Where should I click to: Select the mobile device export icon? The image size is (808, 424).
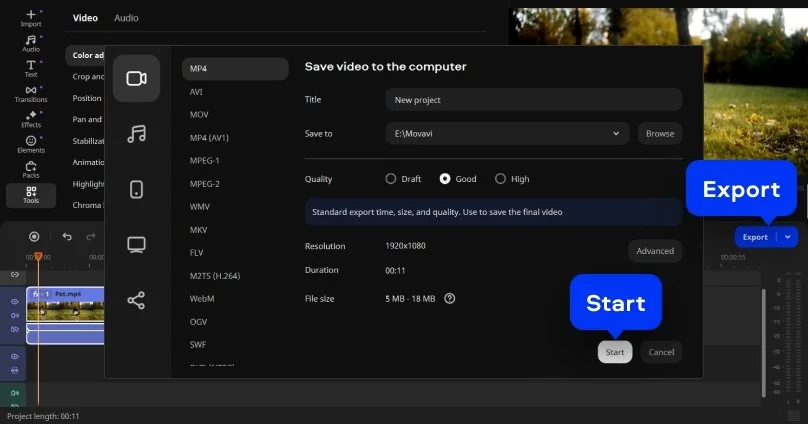[136, 190]
